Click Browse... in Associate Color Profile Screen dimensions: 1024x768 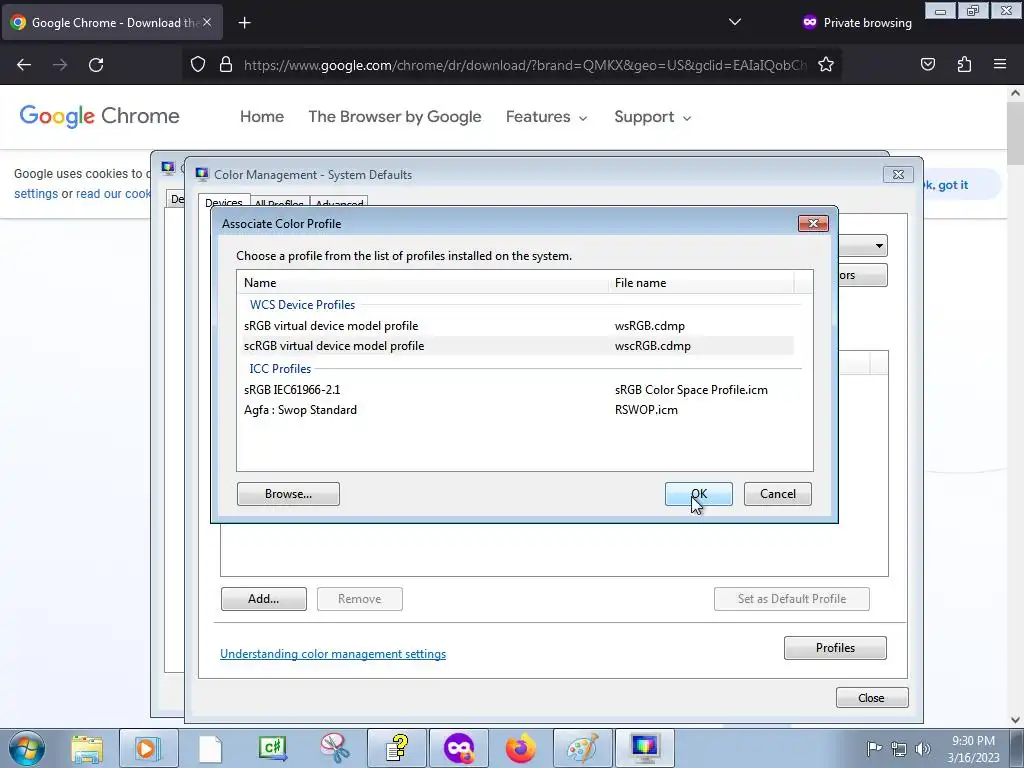(288, 494)
